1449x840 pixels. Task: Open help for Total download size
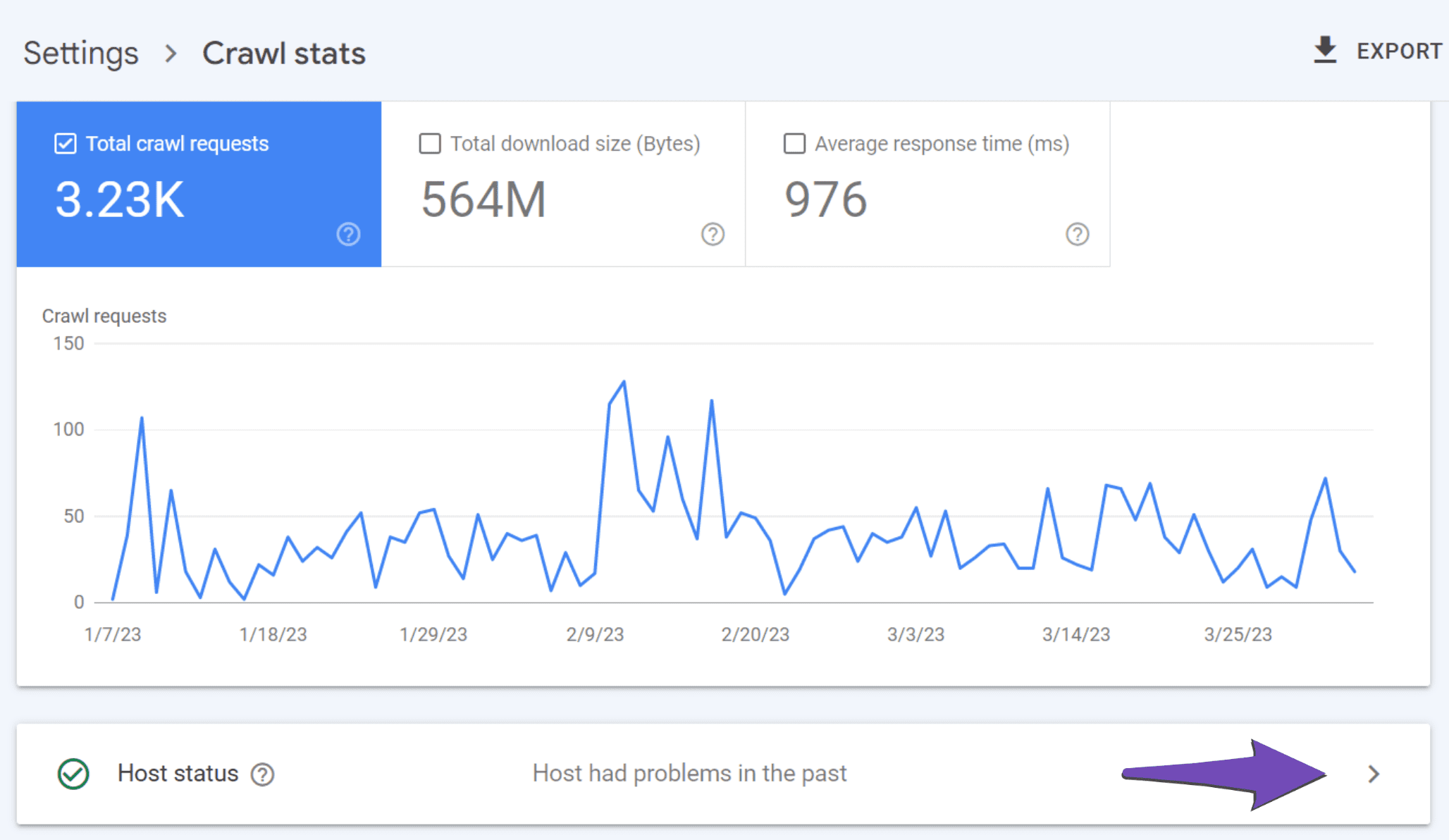click(x=713, y=234)
